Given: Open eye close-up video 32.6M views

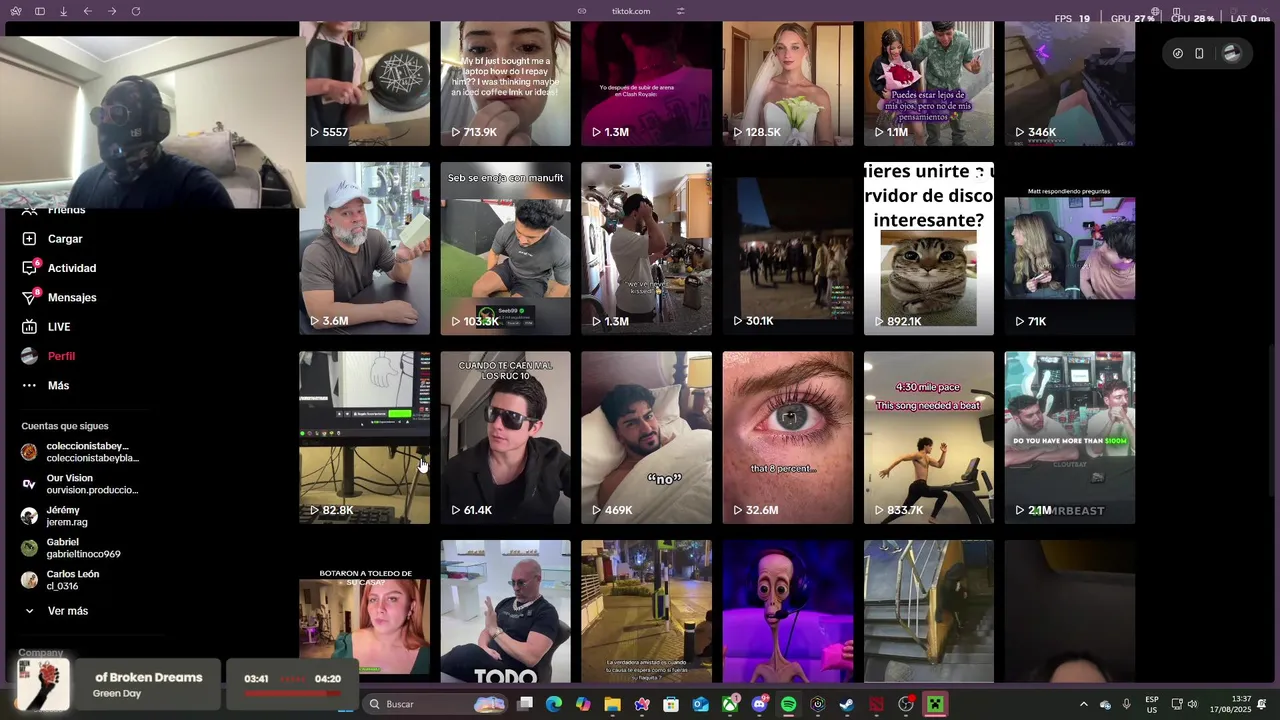Looking at the screenshot, I should 788,437.
